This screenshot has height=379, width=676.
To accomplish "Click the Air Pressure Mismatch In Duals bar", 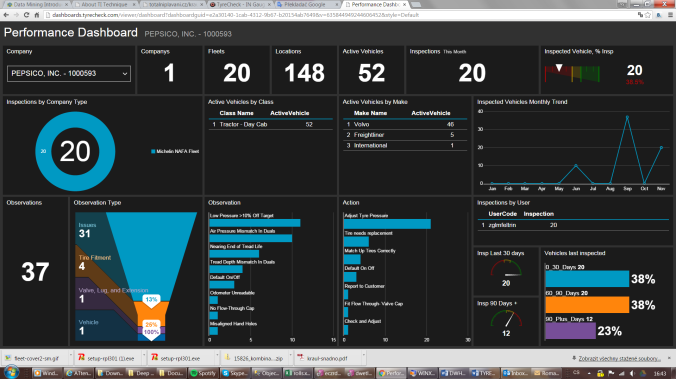I will pos(250,238).
